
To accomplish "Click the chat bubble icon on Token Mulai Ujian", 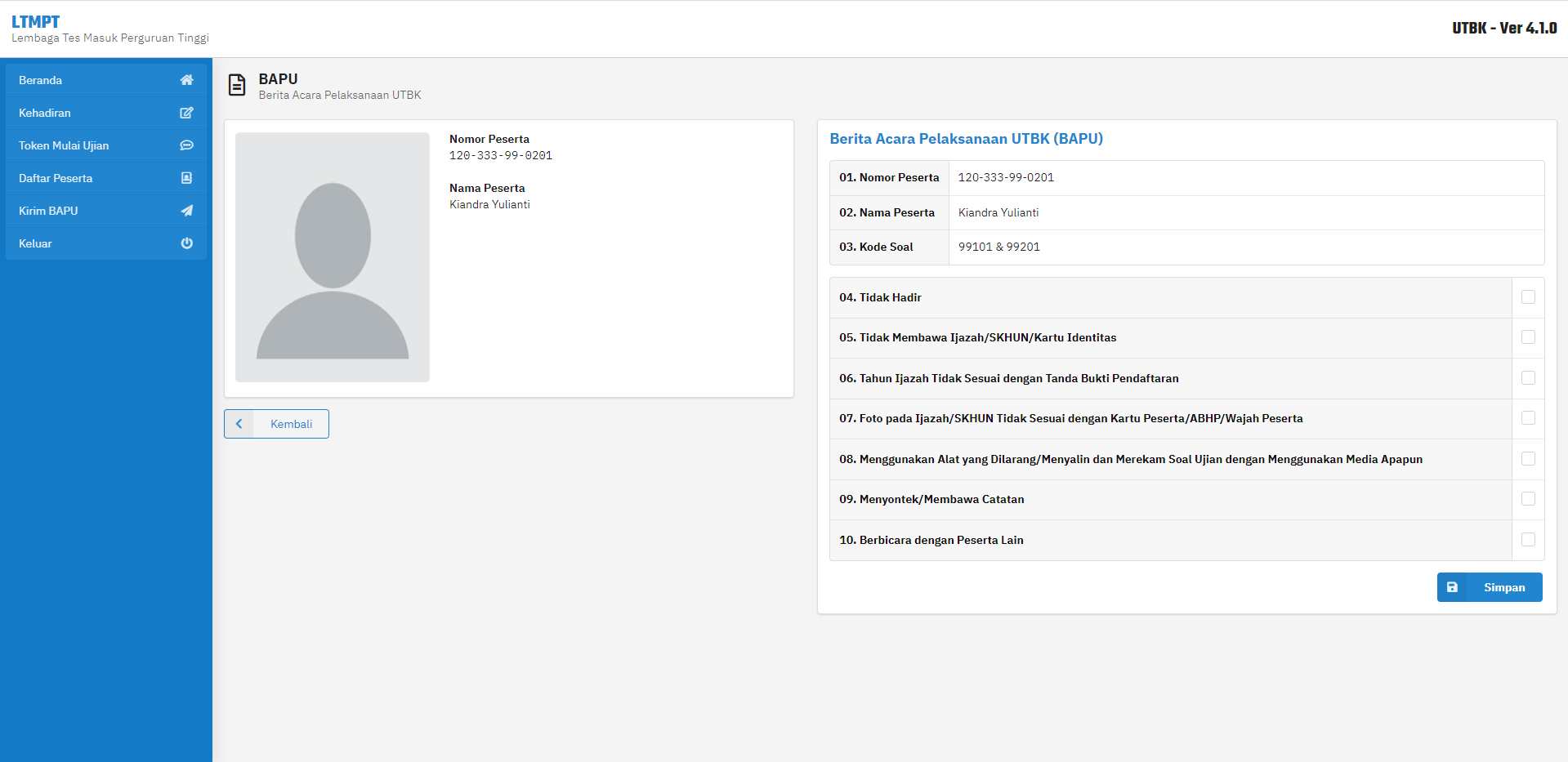I will 186,145.
